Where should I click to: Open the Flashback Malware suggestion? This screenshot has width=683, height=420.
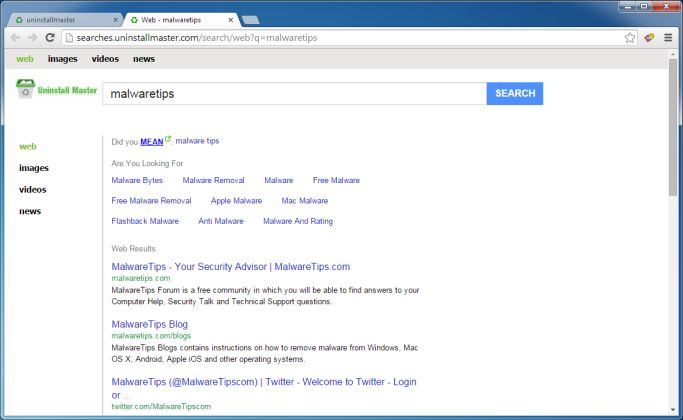(x=145, y=221)
